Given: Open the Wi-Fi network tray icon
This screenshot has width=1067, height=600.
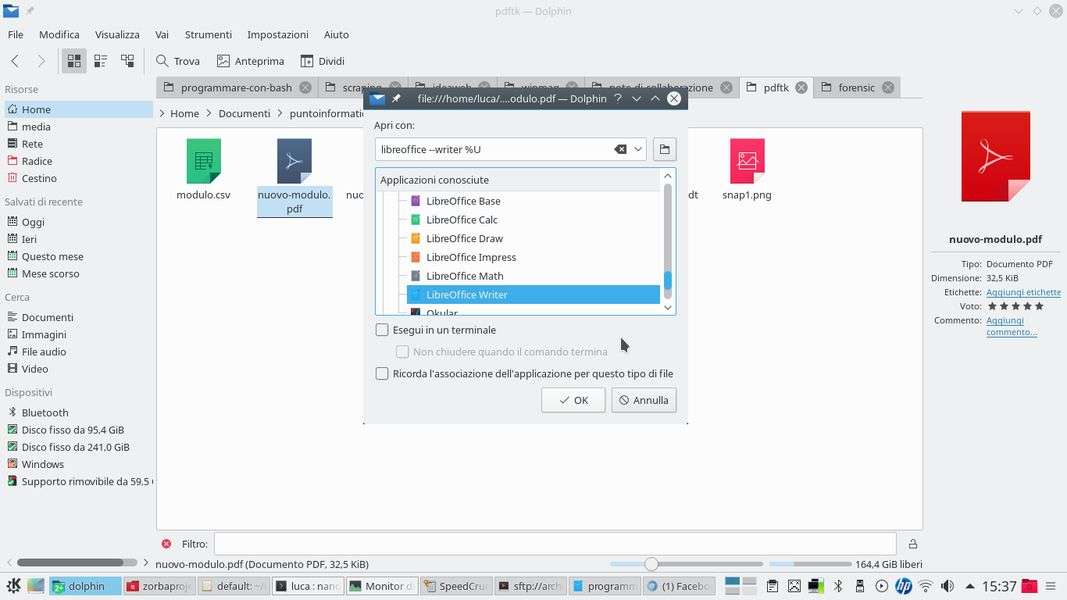Looking at the screenshot, I should (925, 586).
